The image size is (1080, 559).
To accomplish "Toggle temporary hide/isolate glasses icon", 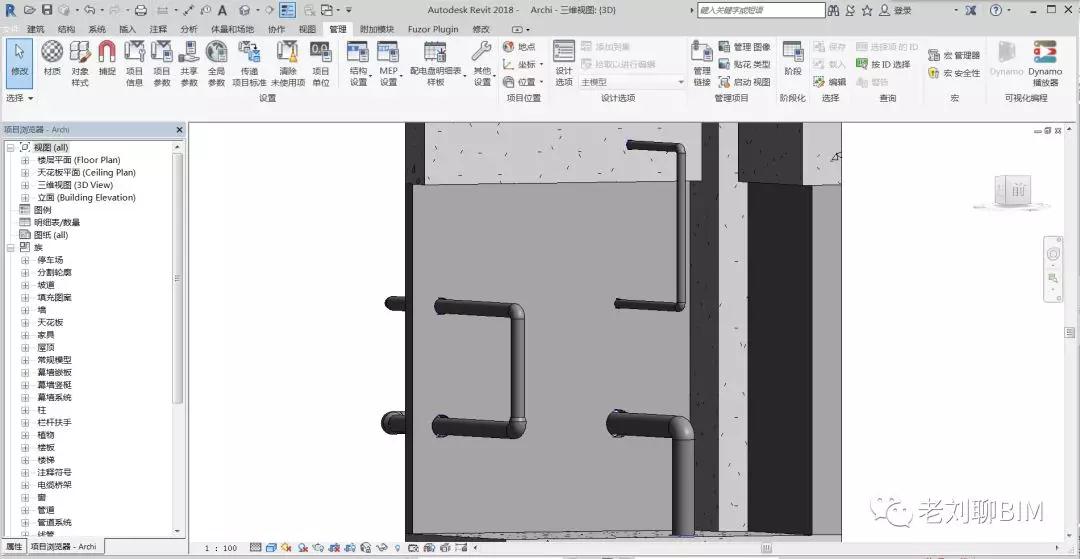I will tap(382, 548).
